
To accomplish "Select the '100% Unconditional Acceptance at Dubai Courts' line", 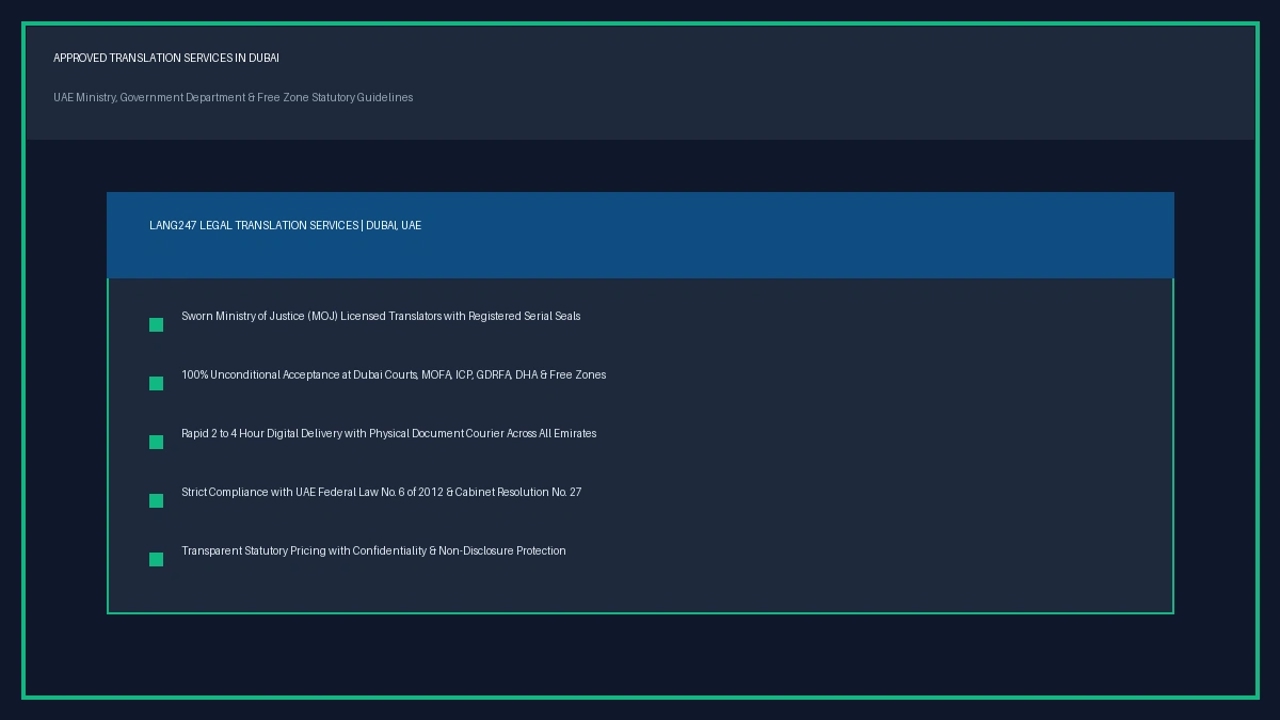I will [x=394, y=375].
